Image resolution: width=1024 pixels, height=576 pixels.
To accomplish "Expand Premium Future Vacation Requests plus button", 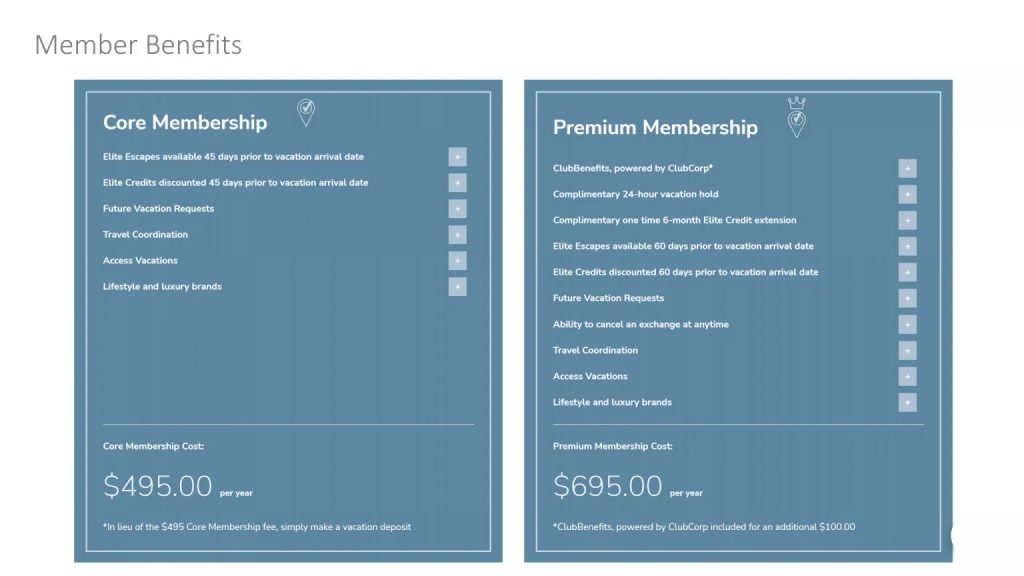I will tap(907, 299).
